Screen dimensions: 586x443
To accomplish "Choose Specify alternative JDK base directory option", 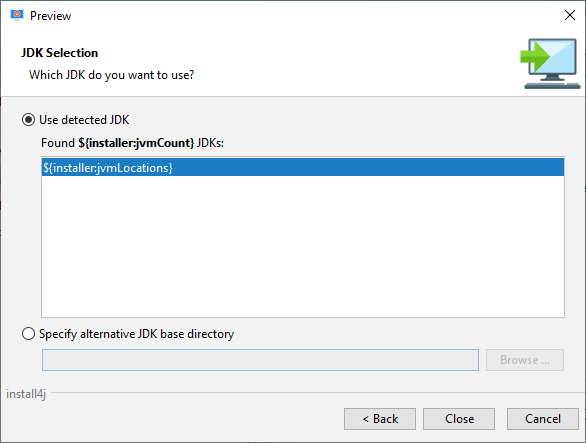I will 28,334.
